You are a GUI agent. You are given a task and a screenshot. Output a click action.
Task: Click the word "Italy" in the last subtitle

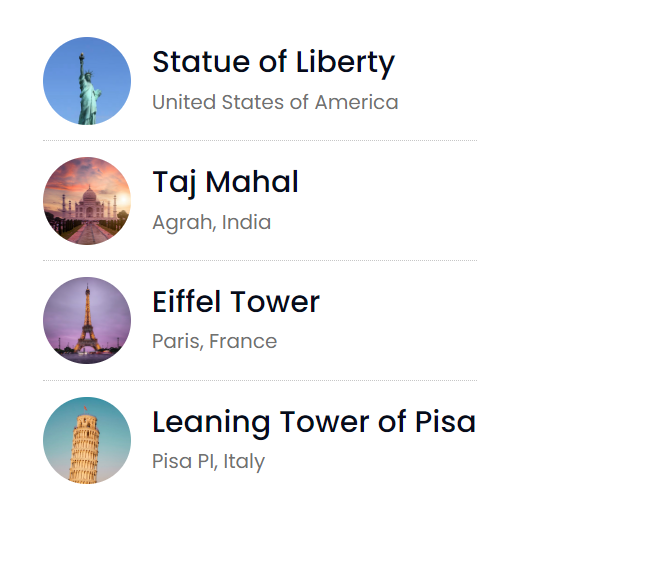coord(244,462)
